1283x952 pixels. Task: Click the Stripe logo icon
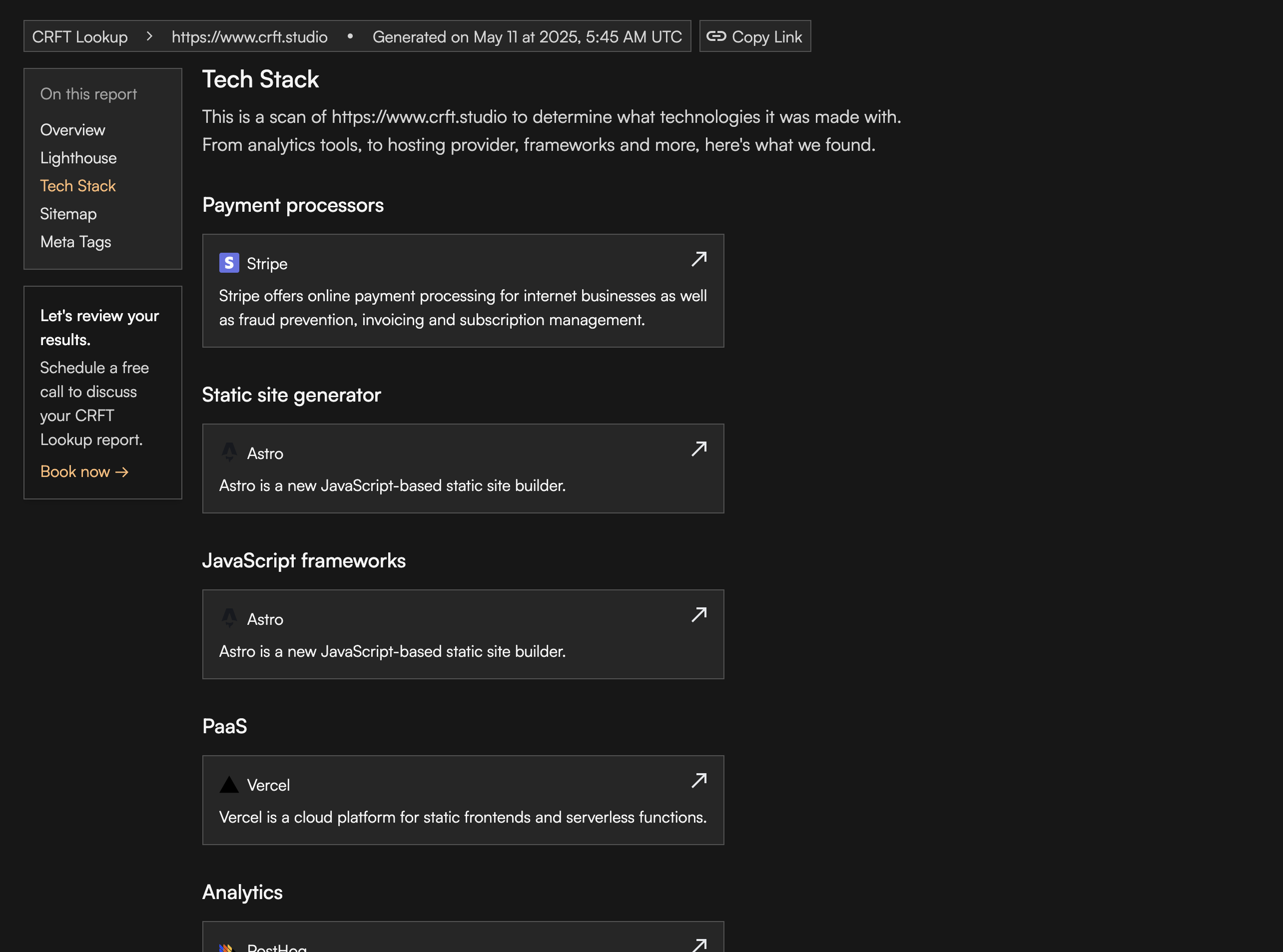(x=229, y=263)
